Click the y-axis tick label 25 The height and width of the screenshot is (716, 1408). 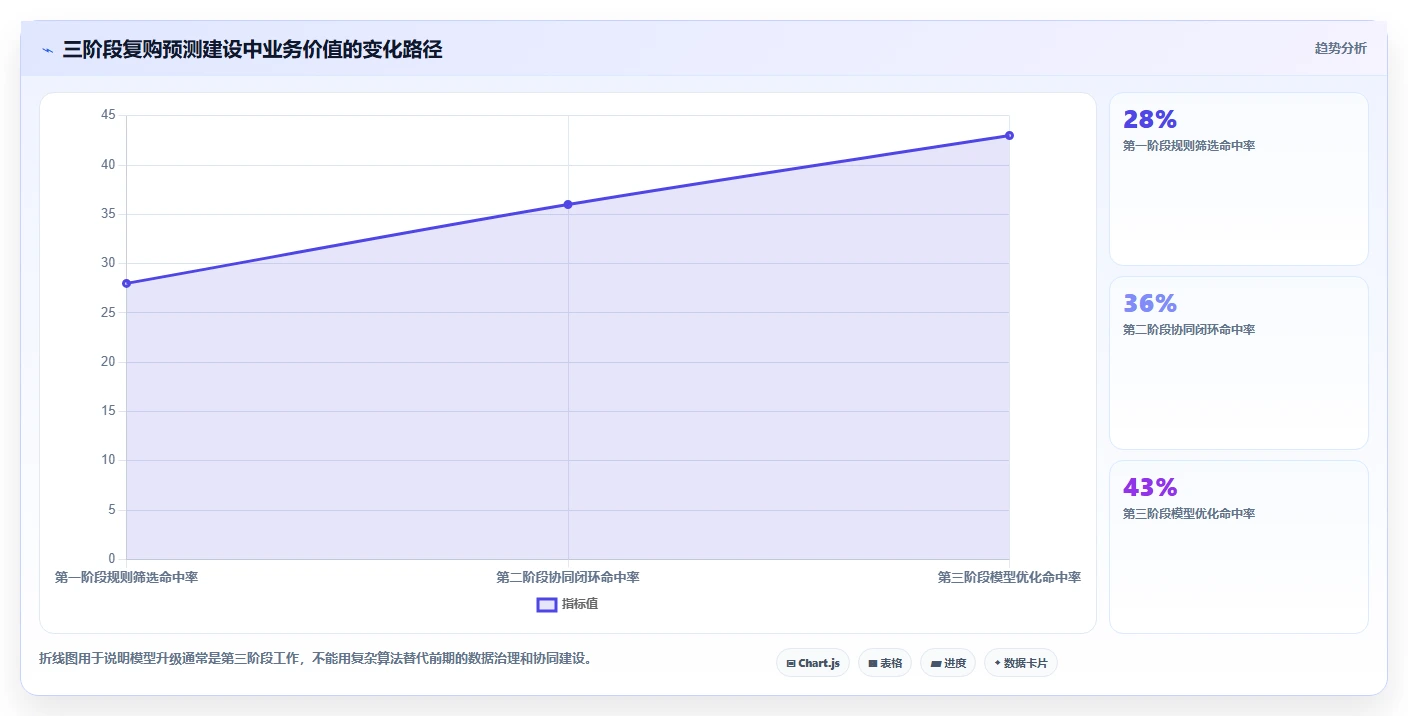coord(108,313)
